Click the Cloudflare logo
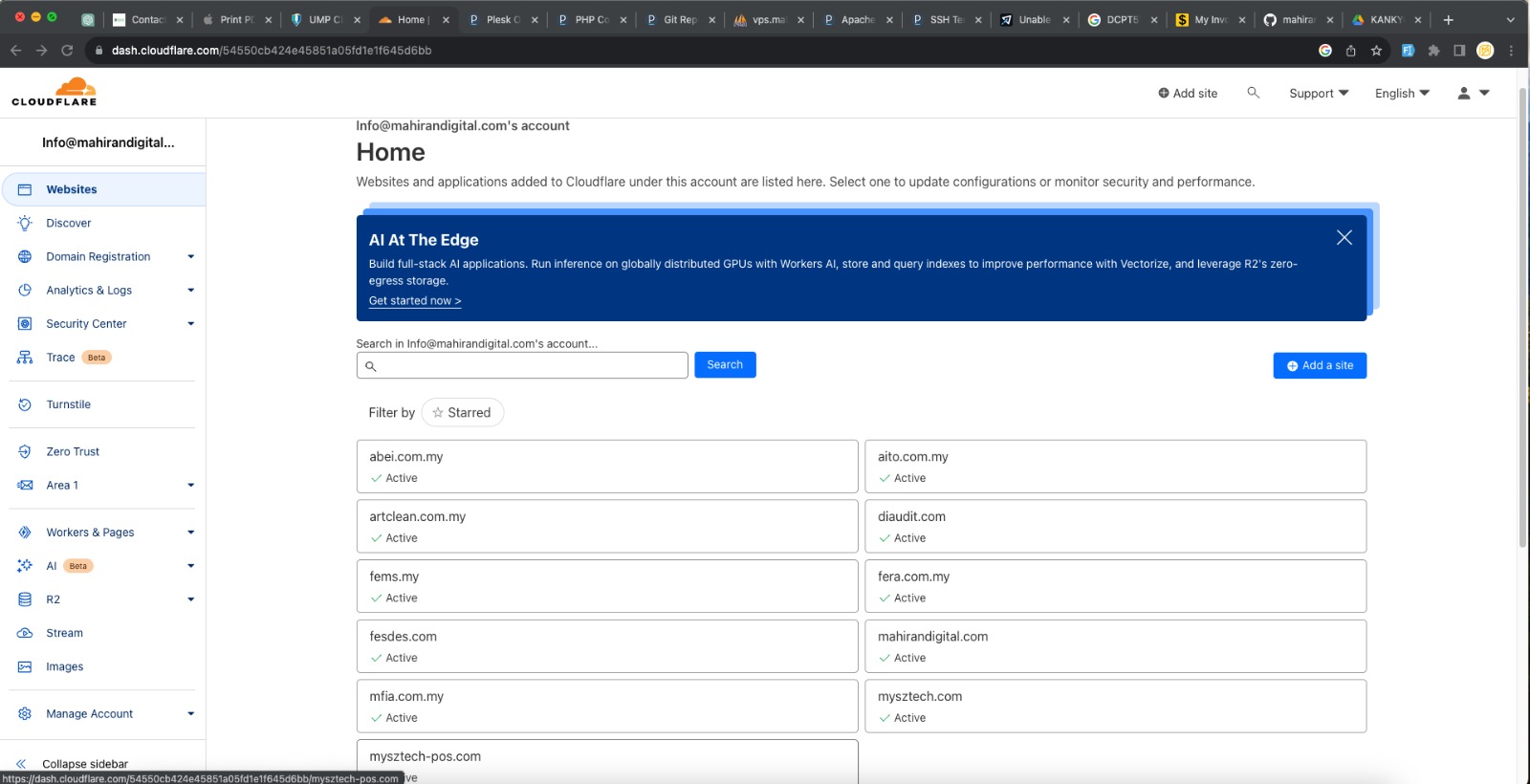The image size is (1530, 784). [55, 92]
